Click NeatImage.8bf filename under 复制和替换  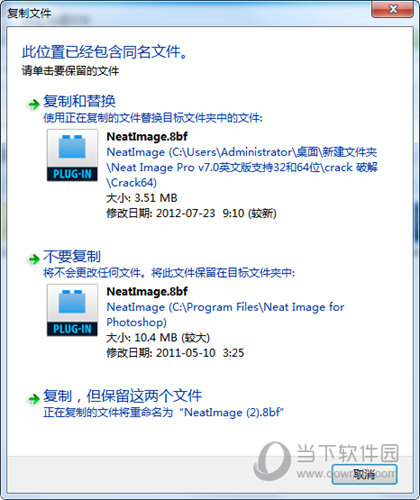point(147,136)
